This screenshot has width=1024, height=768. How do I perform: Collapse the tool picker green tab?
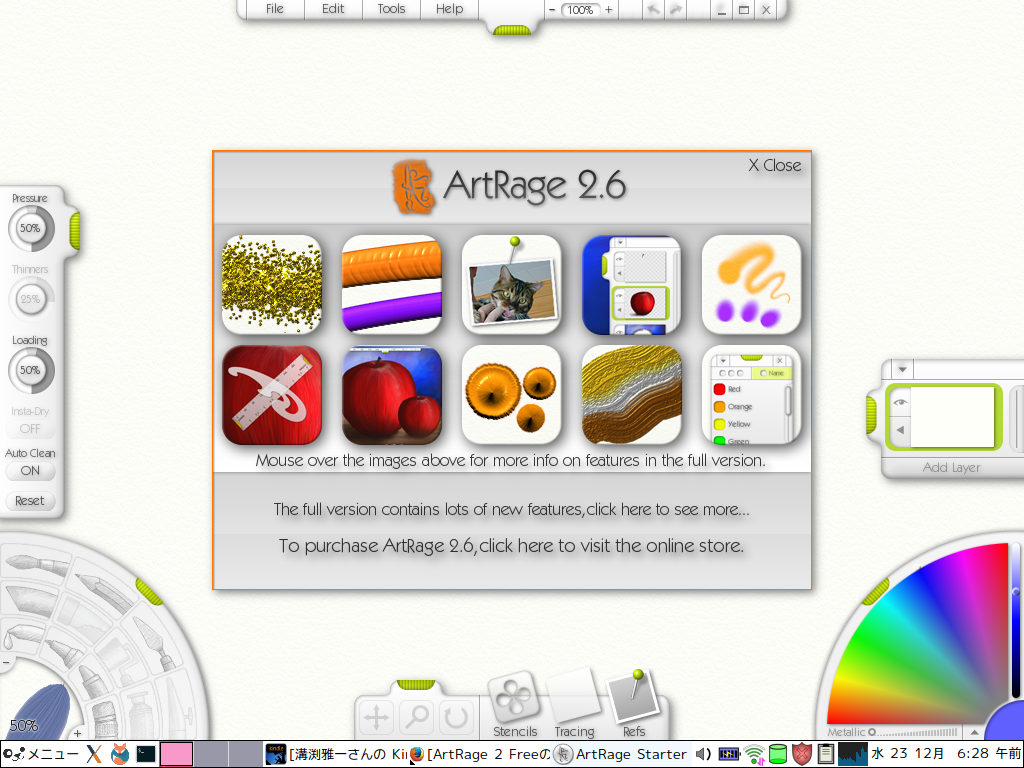pyautogui.click(x=150, y=590)
